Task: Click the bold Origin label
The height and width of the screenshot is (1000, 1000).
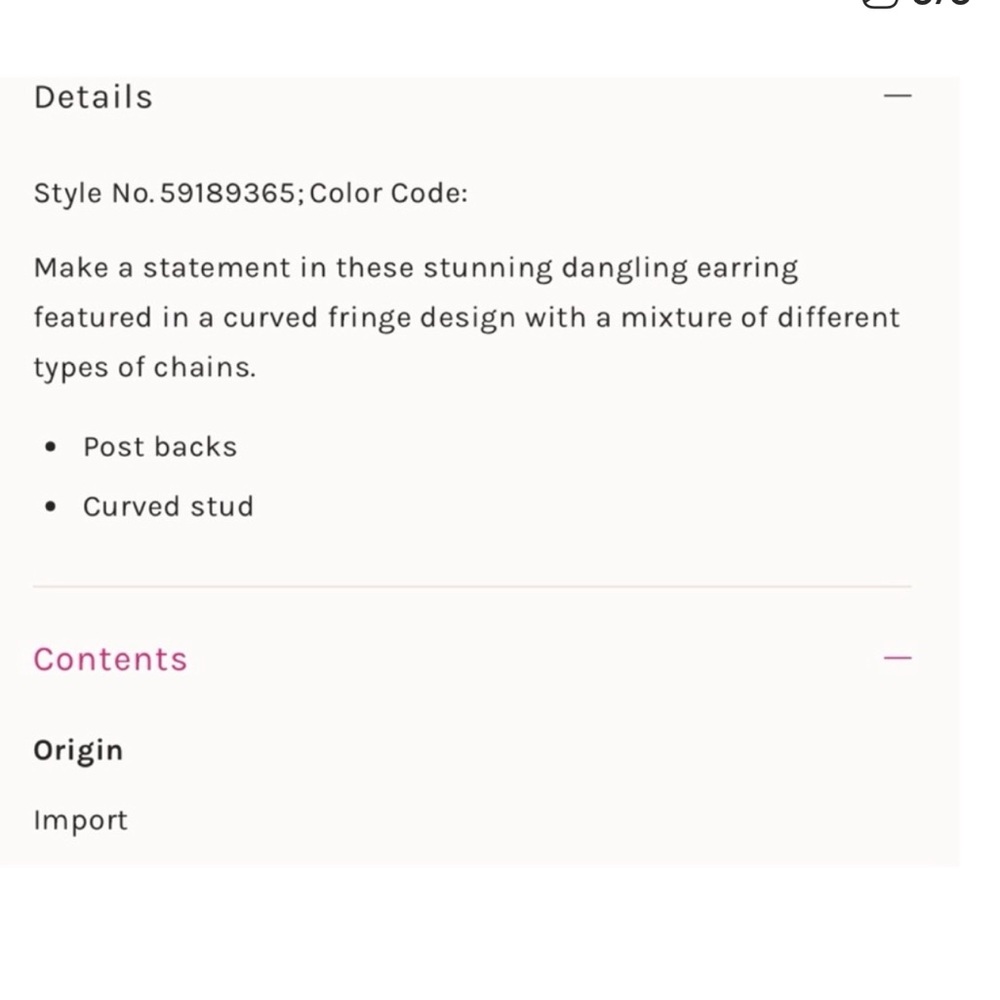Action: 78,750
